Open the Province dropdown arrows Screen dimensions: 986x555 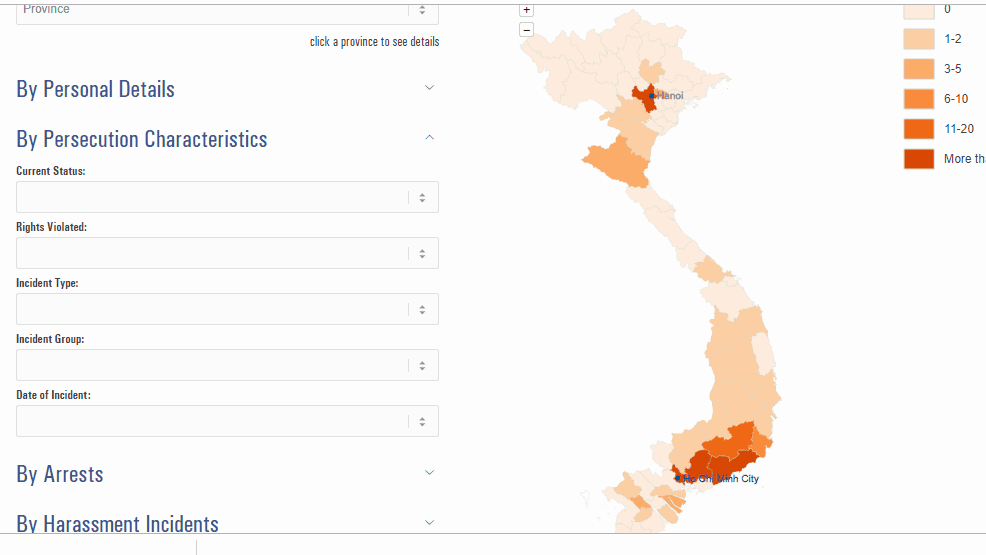pos(422,10)
